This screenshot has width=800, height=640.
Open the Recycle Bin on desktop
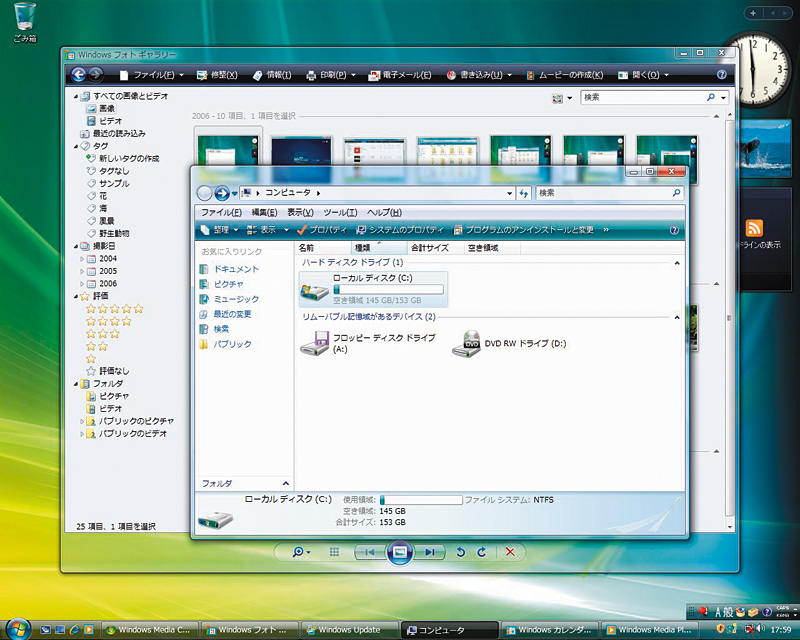pos(25,18)
